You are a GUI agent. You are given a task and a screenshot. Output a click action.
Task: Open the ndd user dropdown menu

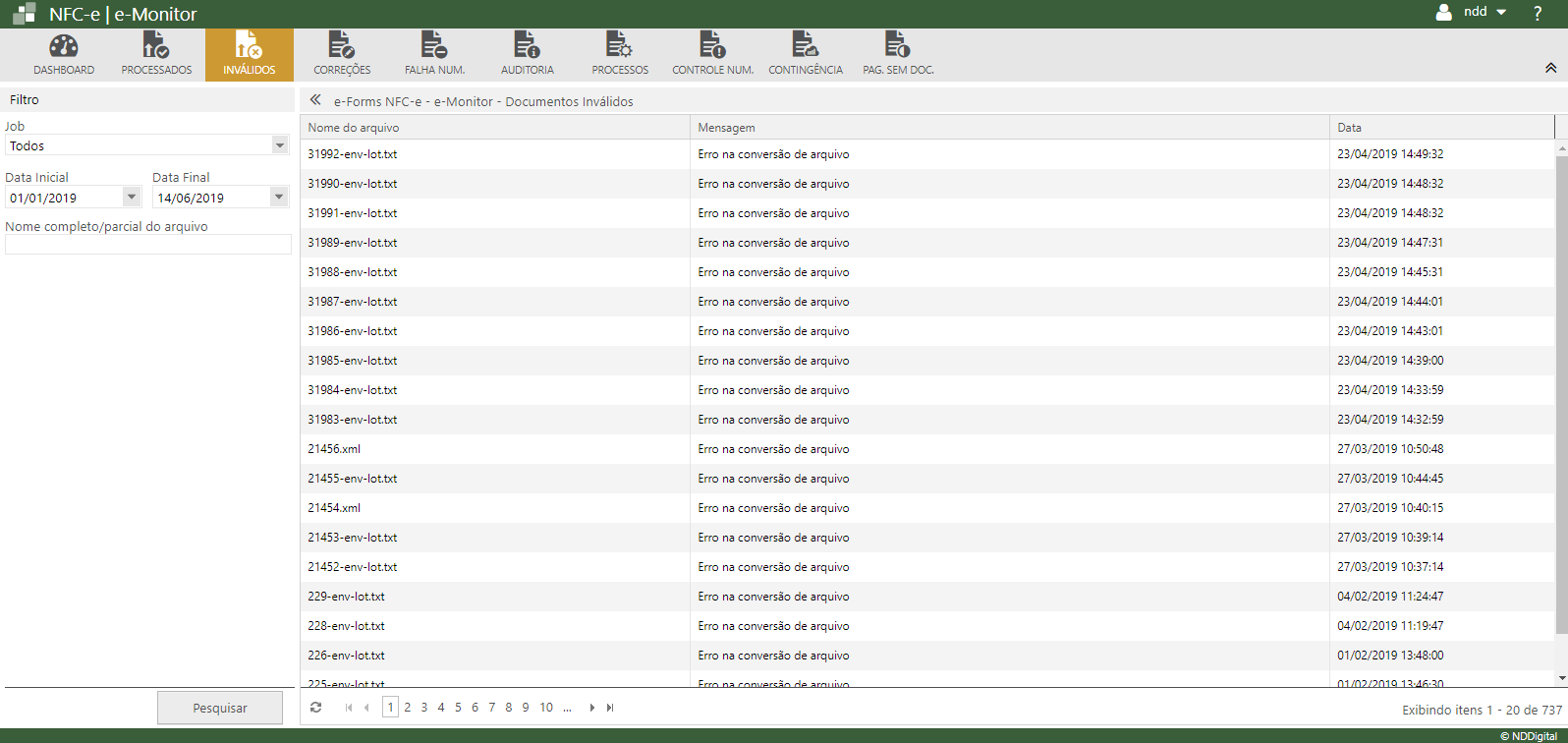[x=1484, y=13]
